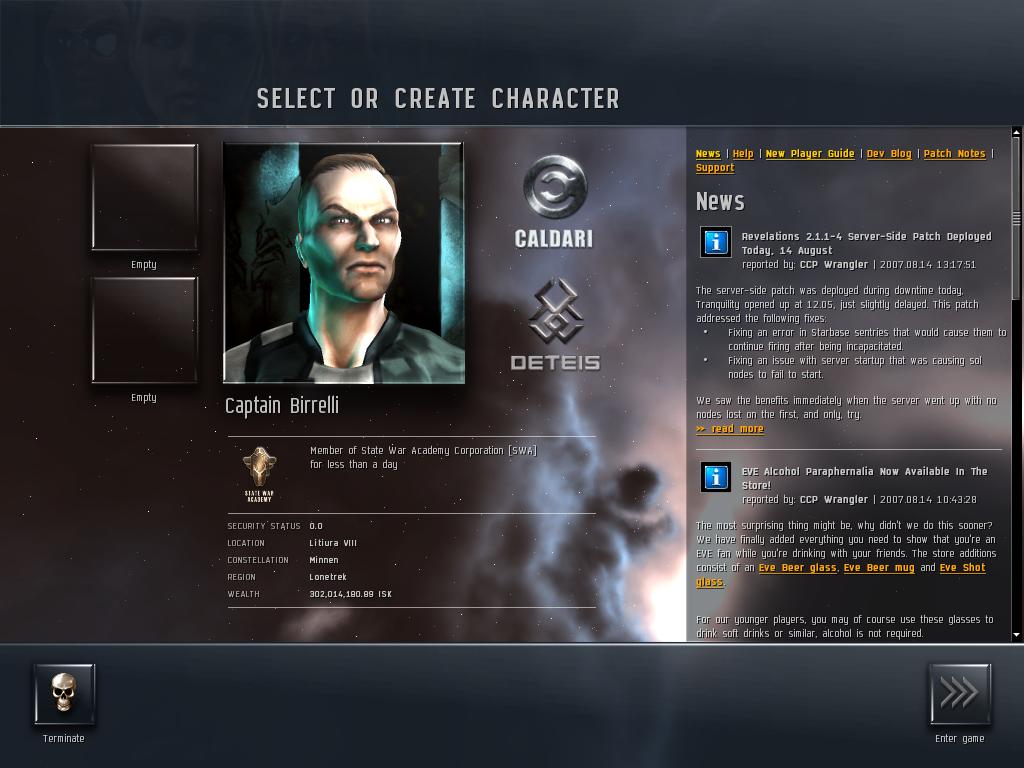Open the Patch Notes link

tap(954, 153)
